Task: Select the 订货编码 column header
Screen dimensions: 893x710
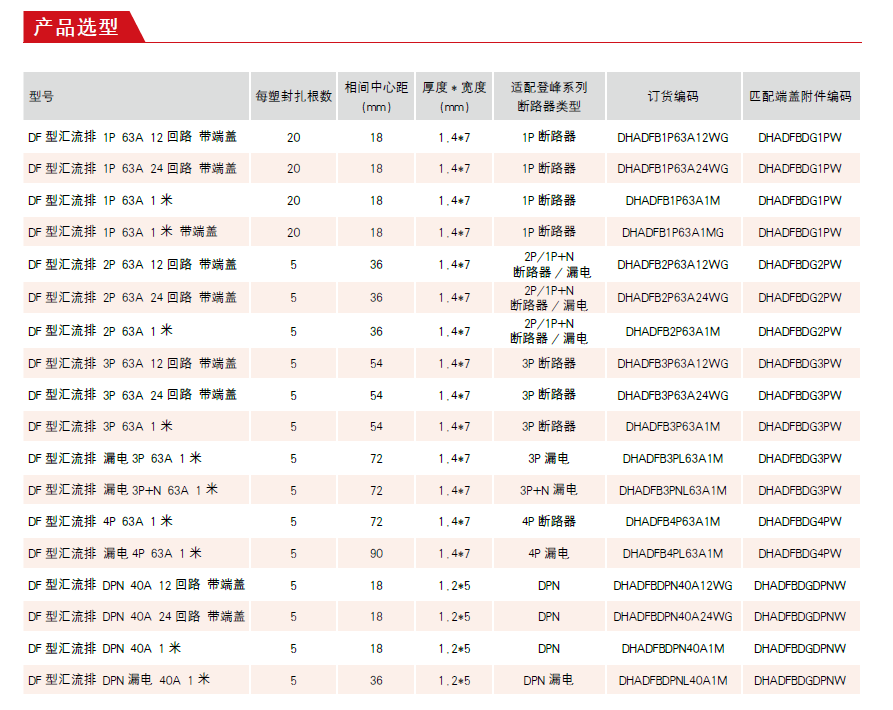Action: 673,96
